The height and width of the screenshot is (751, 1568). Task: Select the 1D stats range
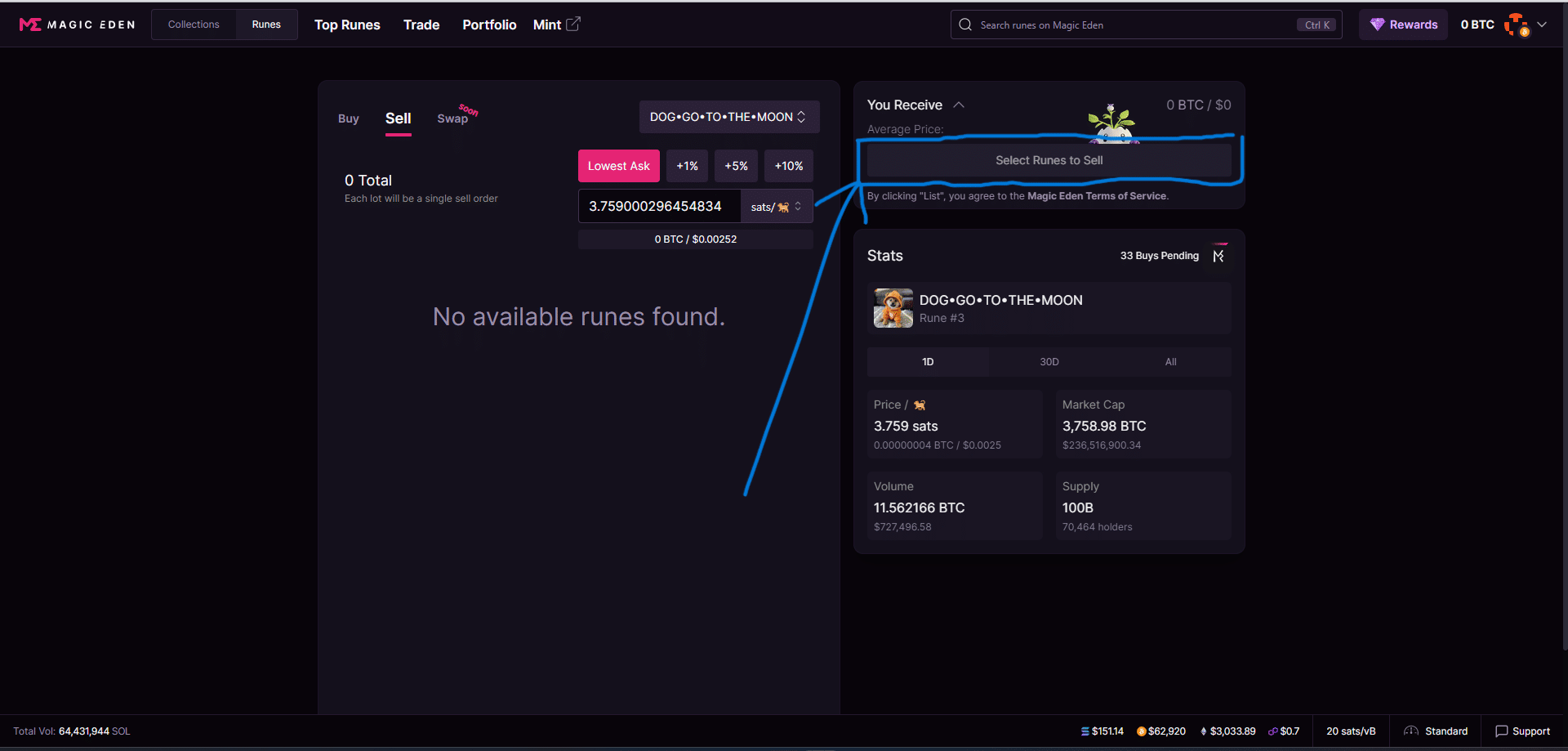928,362
